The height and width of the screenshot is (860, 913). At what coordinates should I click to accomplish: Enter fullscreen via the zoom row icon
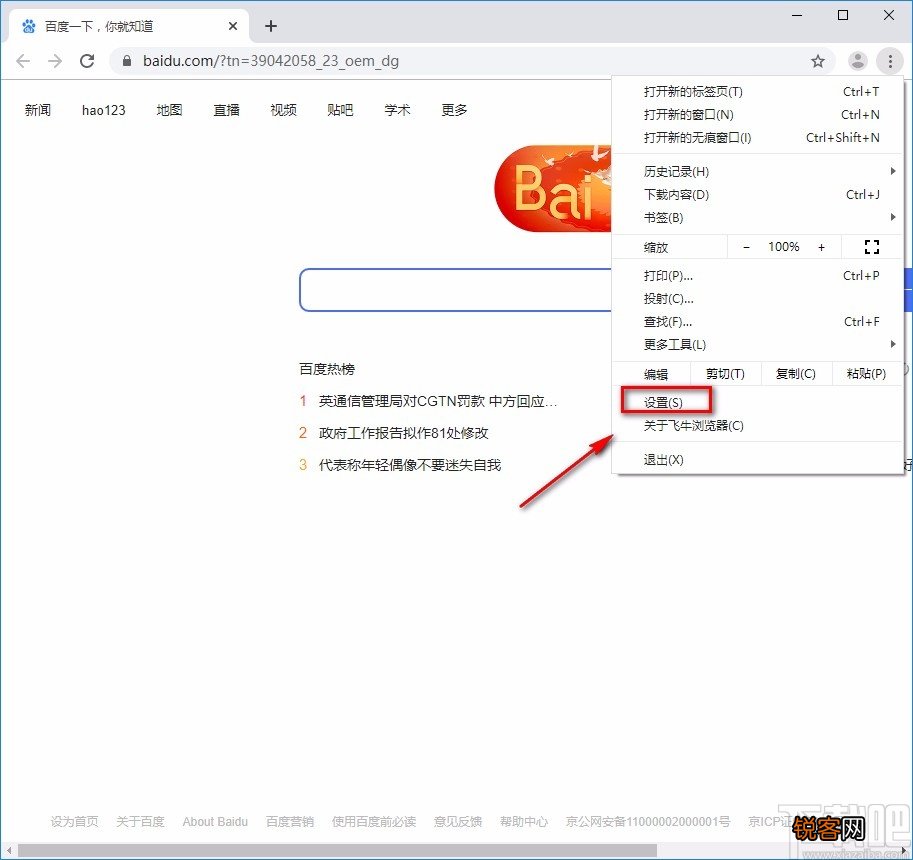click(871, 246)
